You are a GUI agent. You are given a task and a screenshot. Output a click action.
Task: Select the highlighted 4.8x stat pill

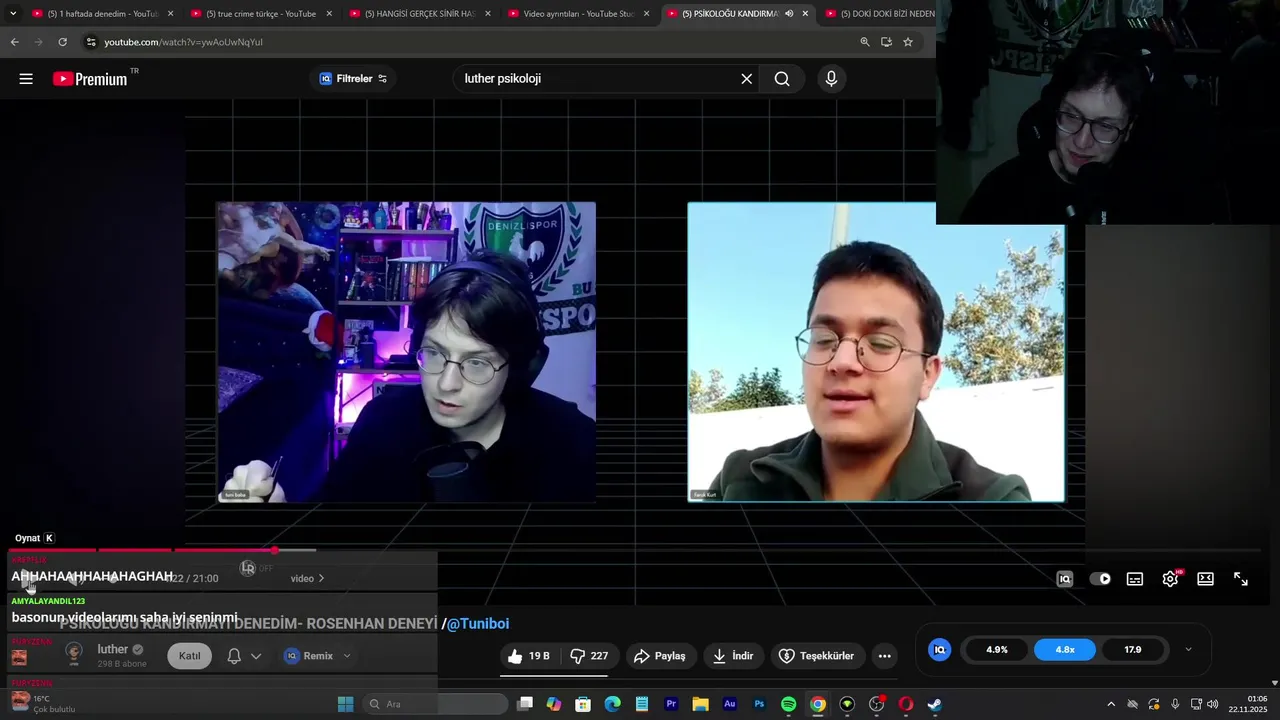click(1065, 650)
